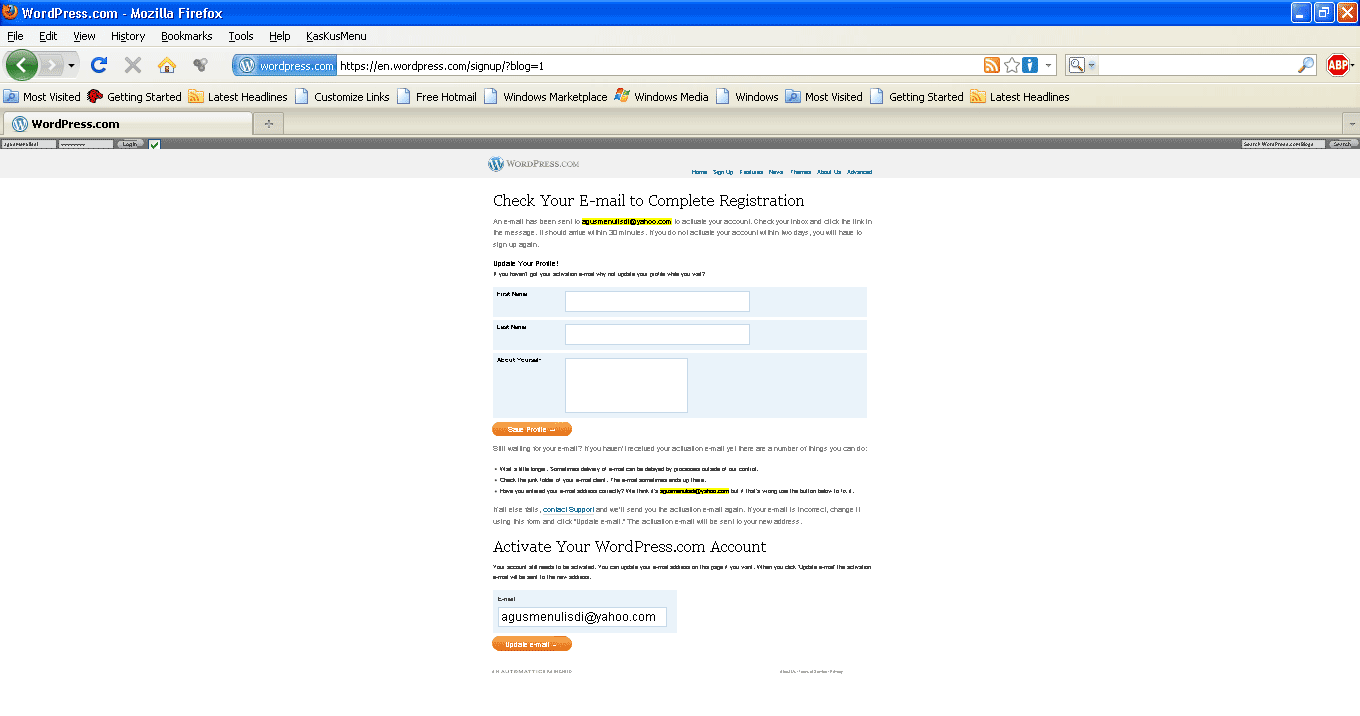Click the contact Support link

568,510
